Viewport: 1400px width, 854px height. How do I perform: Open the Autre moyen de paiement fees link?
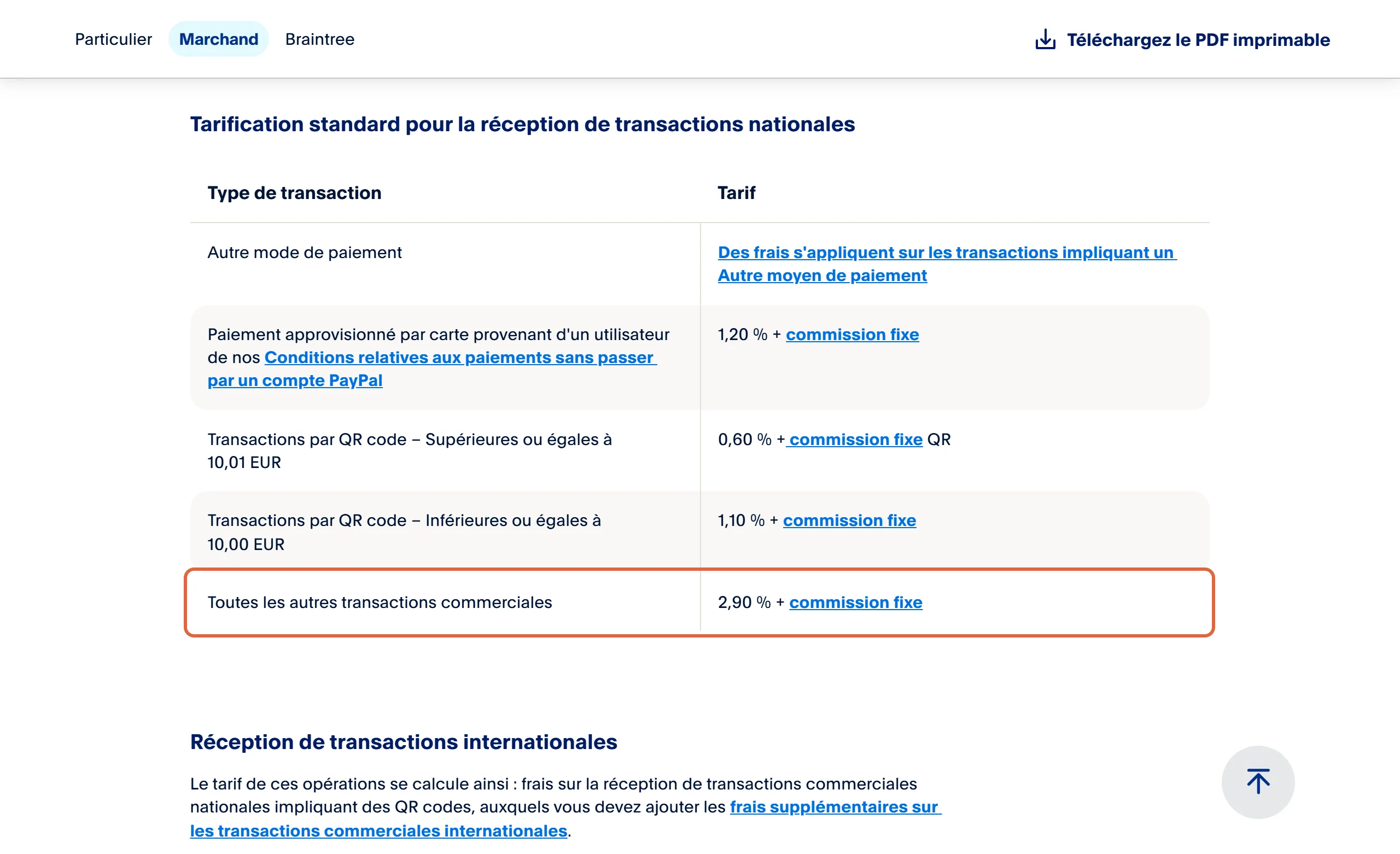(x=947, y=264)
